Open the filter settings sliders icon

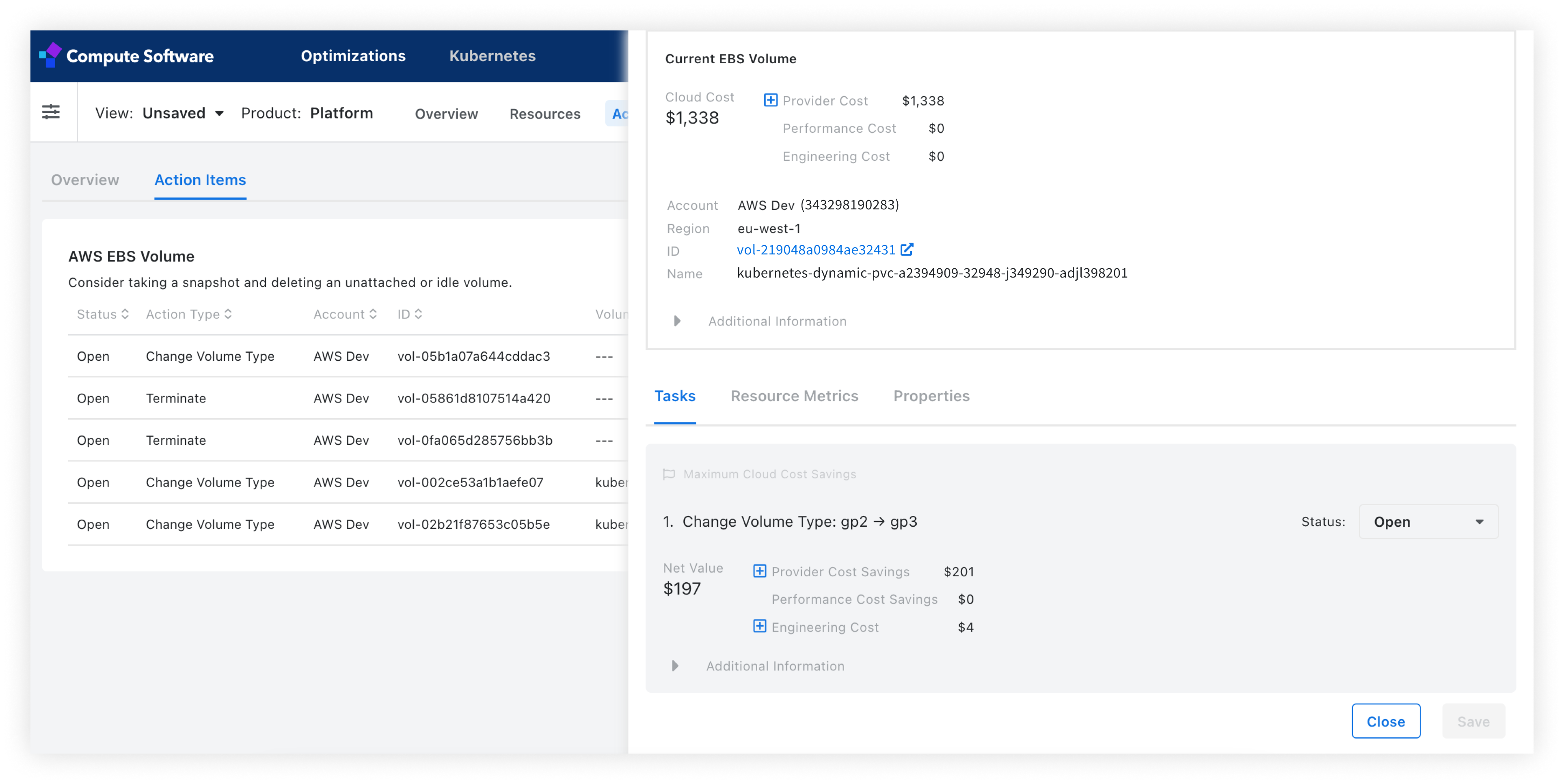(x=51, y=112)
